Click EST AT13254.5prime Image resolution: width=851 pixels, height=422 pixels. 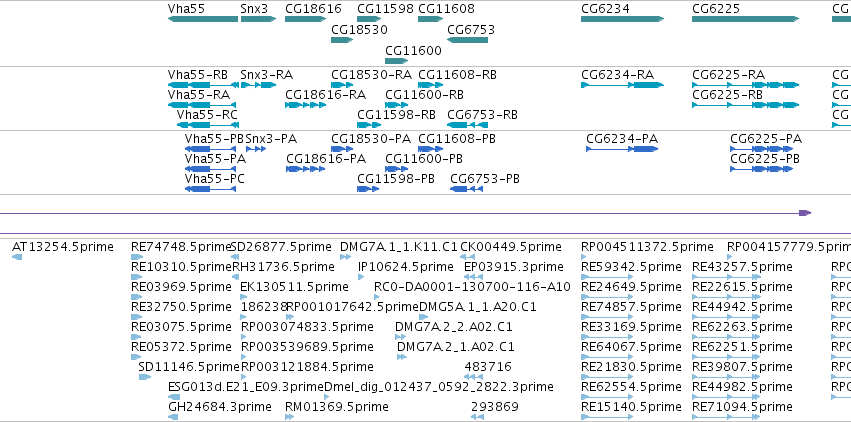pos(17,257)
